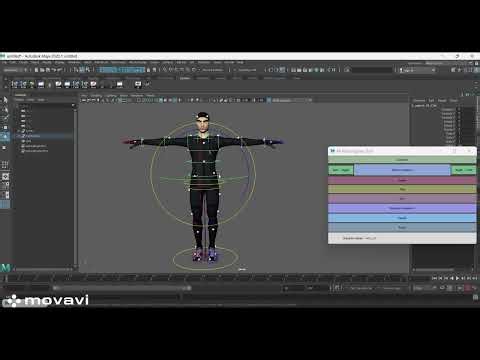Open Script Editor icon at bottom right corner

(x=476, y=298)
